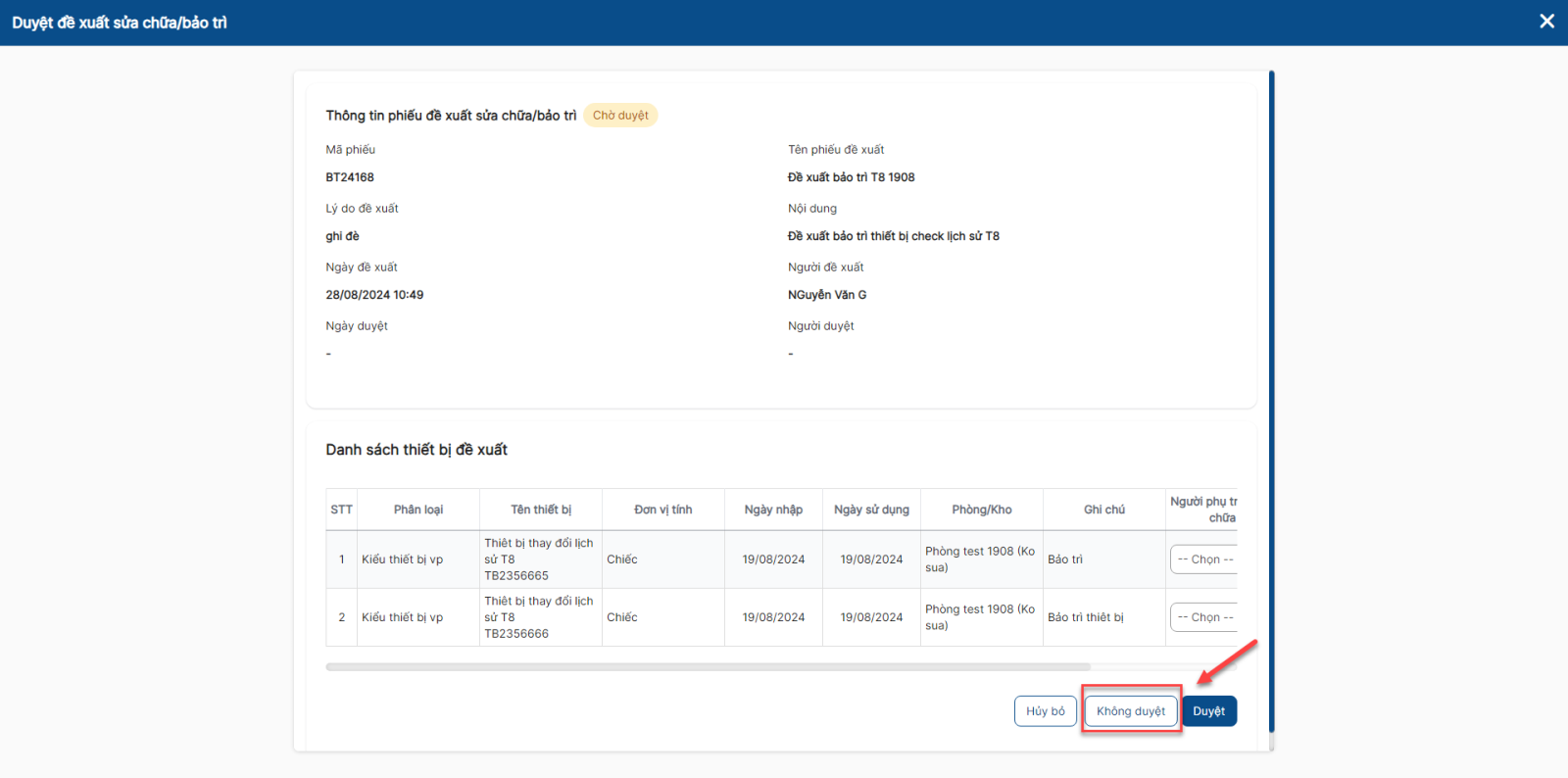Click the Phân loại column header

tap(418, 510)
